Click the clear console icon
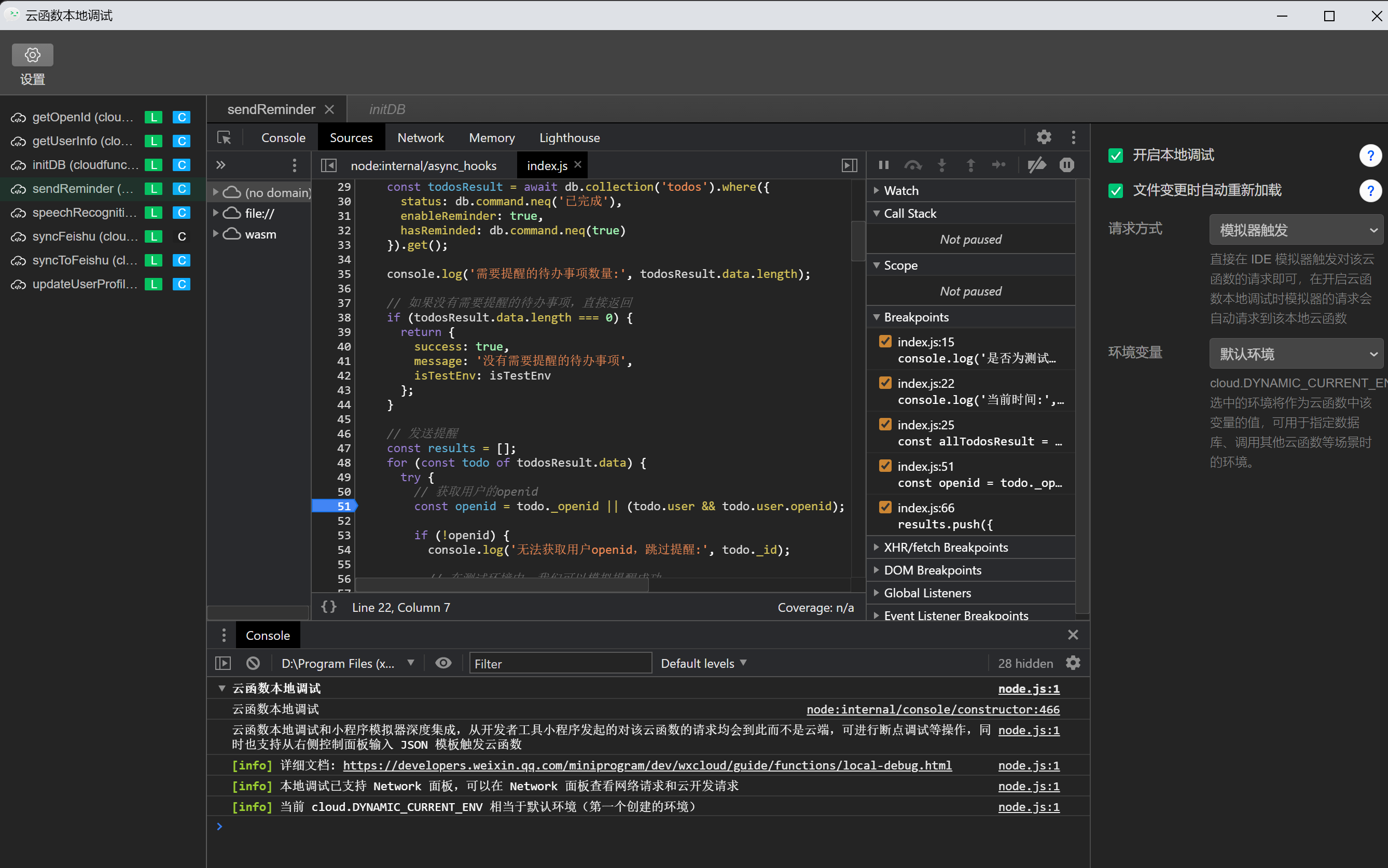The image size is (1388, 868). tap(253, 663)
